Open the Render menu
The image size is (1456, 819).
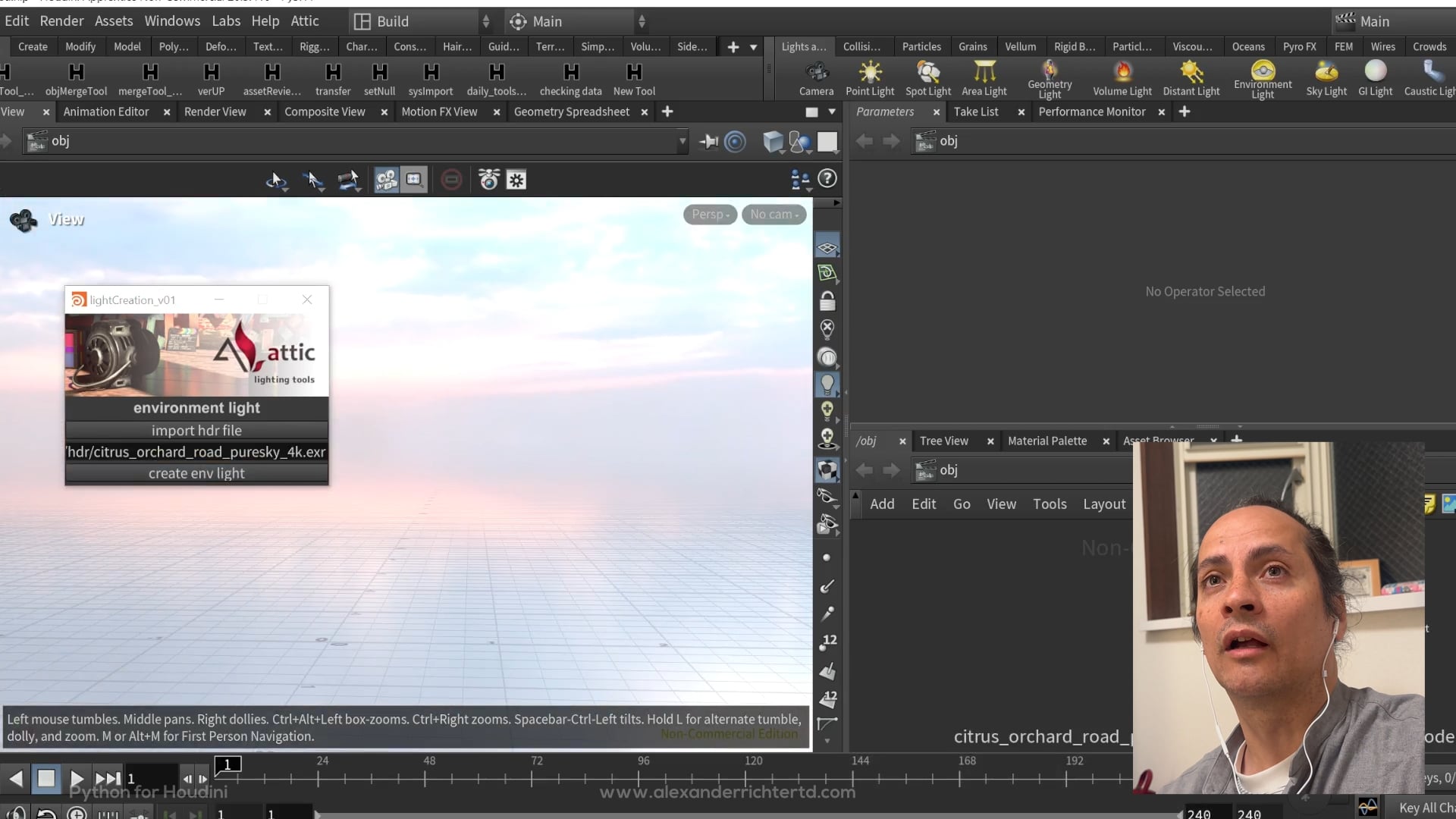click(x=61, y=20)
